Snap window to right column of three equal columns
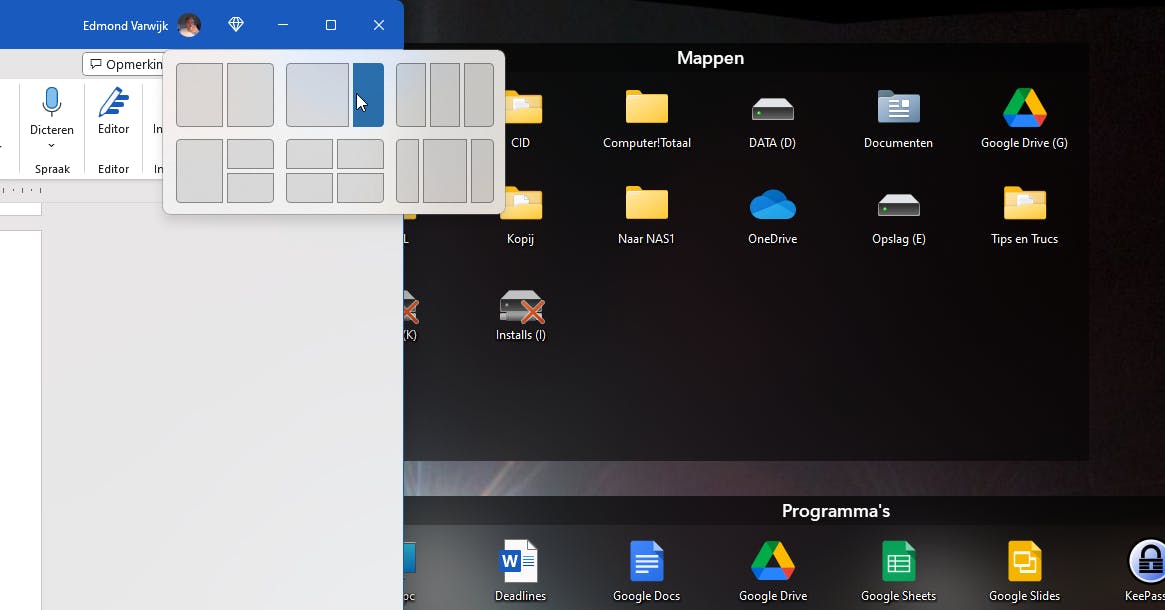 click(x=479, y=95)
